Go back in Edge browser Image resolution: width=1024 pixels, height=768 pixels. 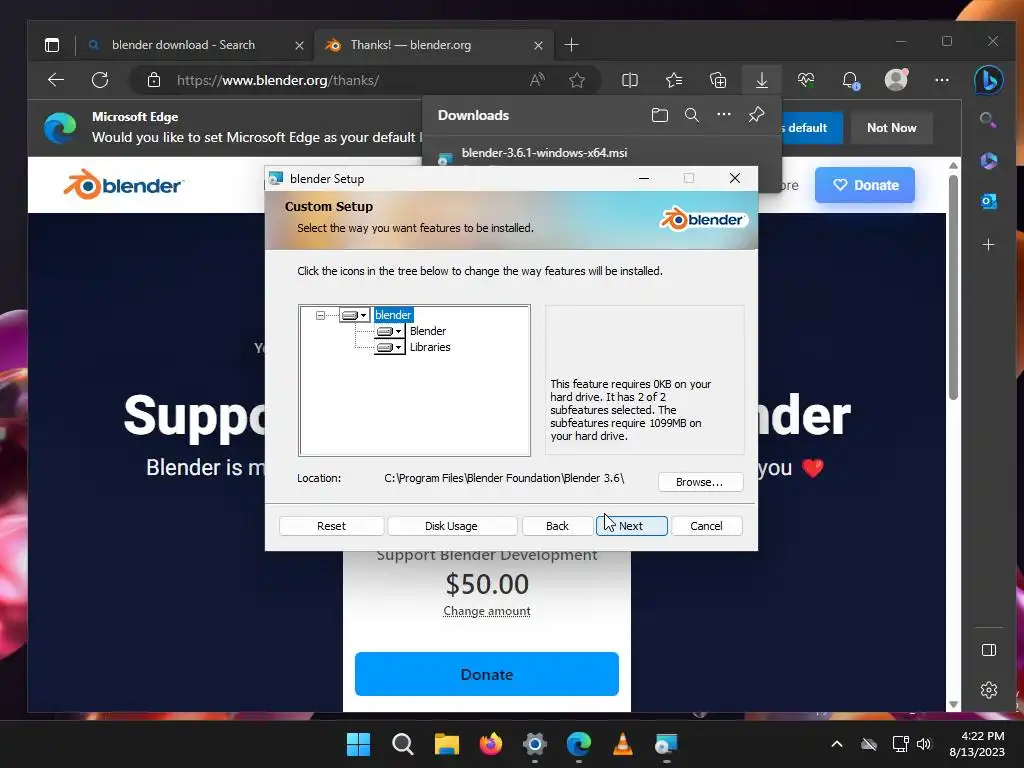pos(56,80)
